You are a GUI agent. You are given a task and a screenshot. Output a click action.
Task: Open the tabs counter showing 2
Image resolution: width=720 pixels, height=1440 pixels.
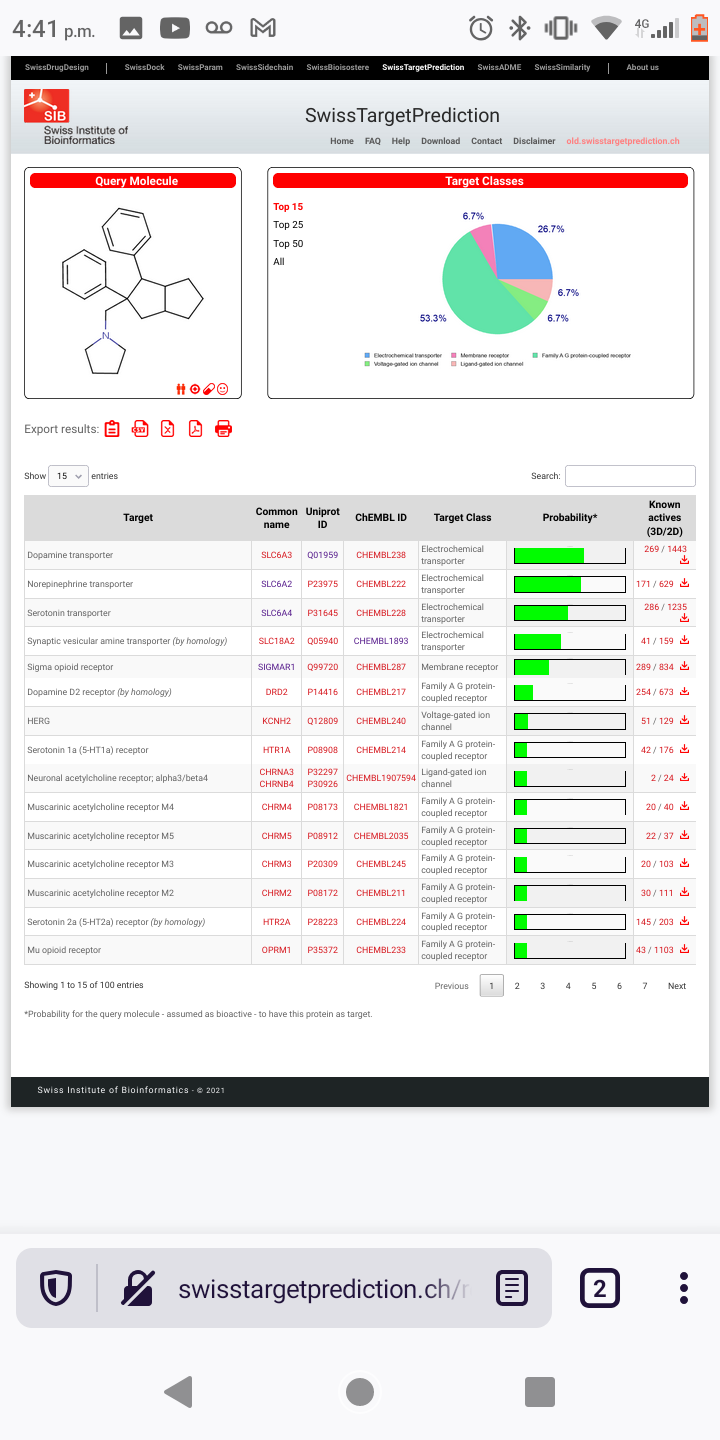[x=600, y=1288]
